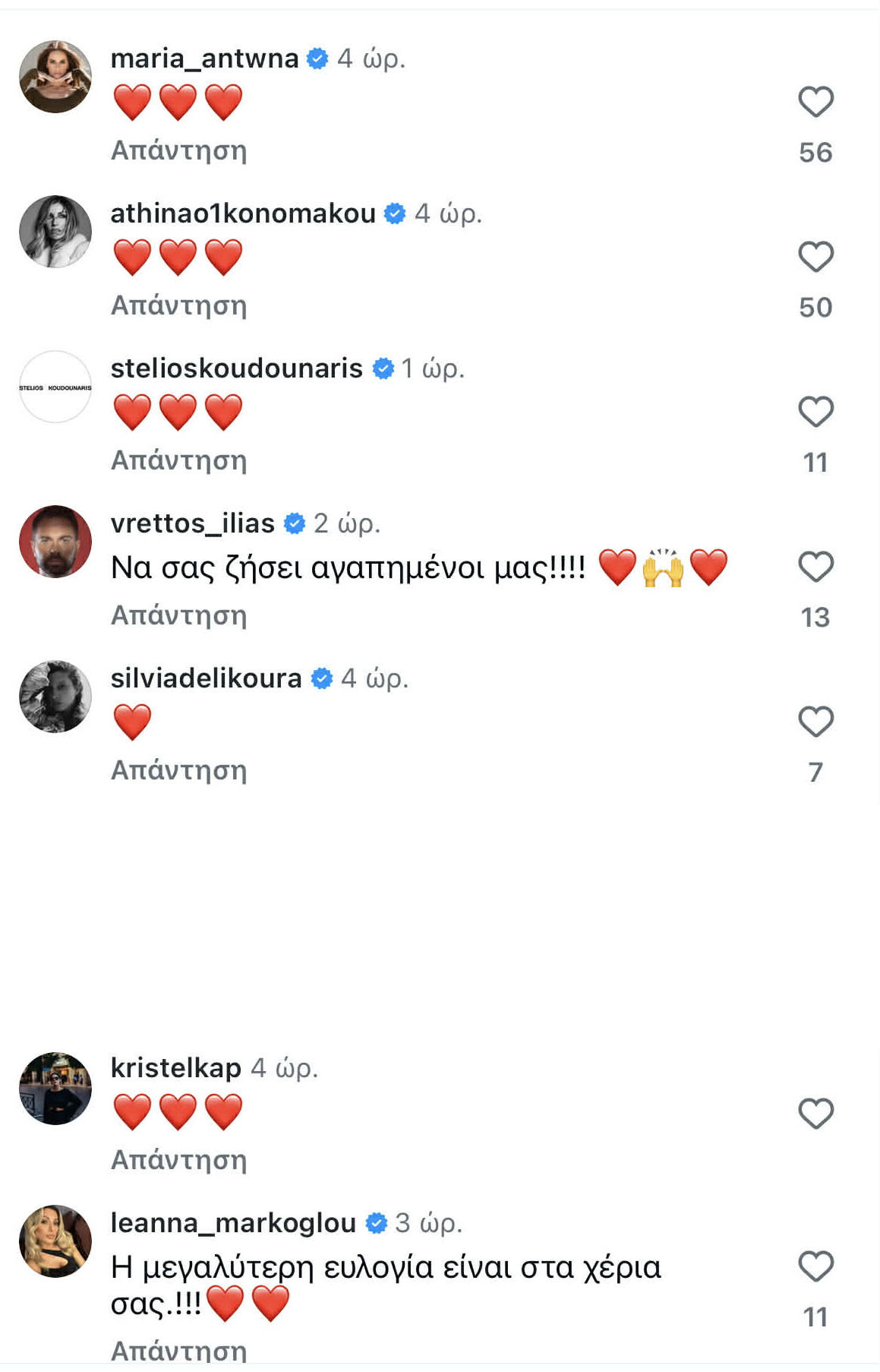
Task: Like leanna_markoglou's comment
Action: [x=815, y=1266]
